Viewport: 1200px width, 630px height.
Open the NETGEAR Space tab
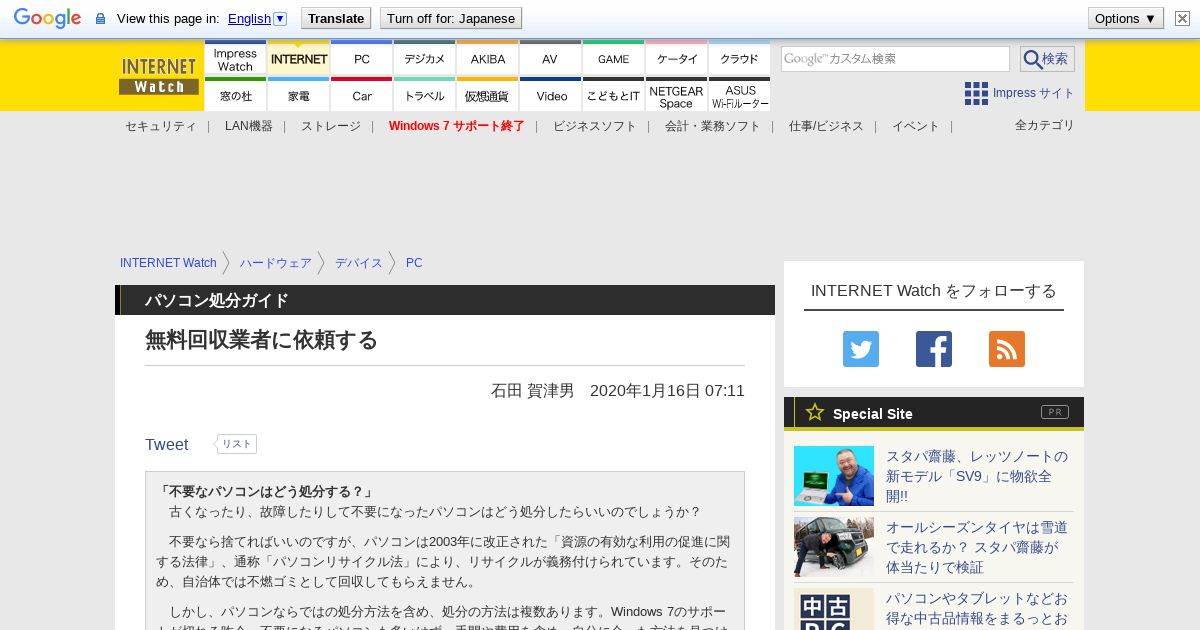click(677, 95)
